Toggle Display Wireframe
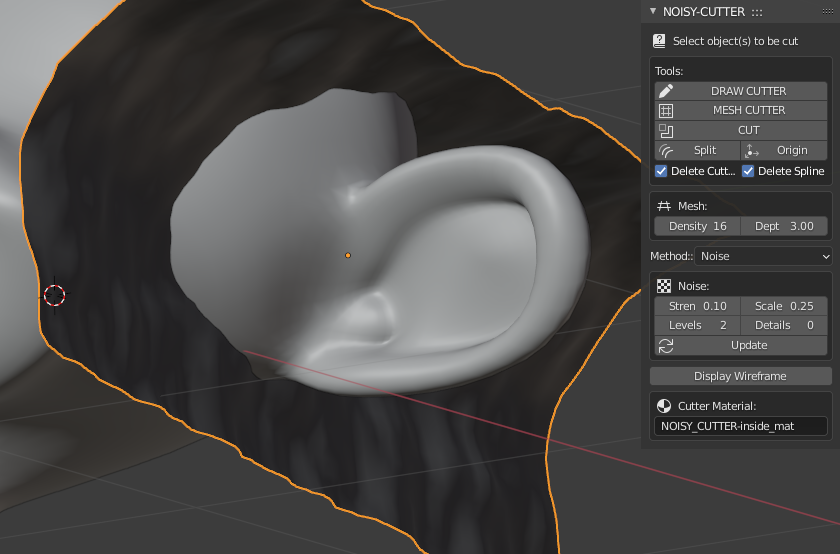The height and width of the screenshot is (554, 840). click(741, 376)
